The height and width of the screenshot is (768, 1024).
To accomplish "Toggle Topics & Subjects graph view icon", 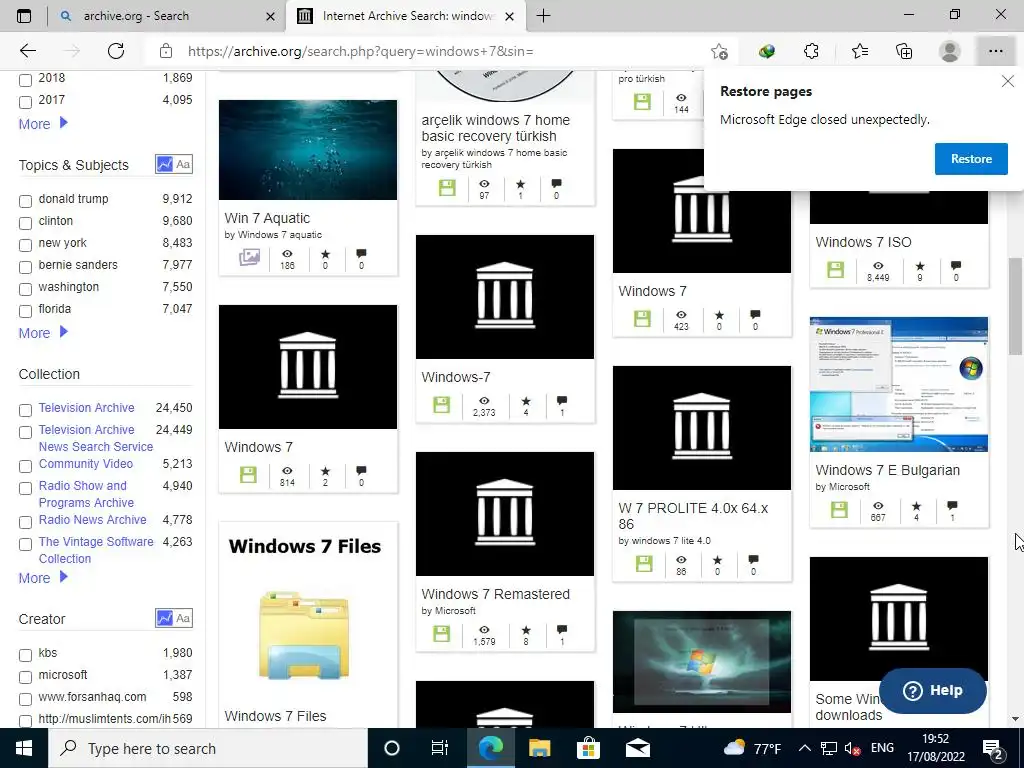I will [x=164, y=164].
